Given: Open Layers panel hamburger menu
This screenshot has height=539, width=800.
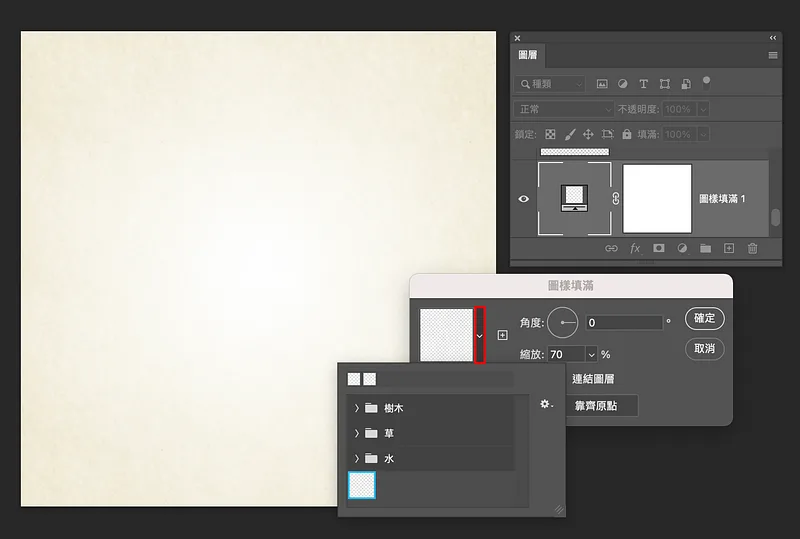Looking at the screenshot, I should [x=773, y=55].
